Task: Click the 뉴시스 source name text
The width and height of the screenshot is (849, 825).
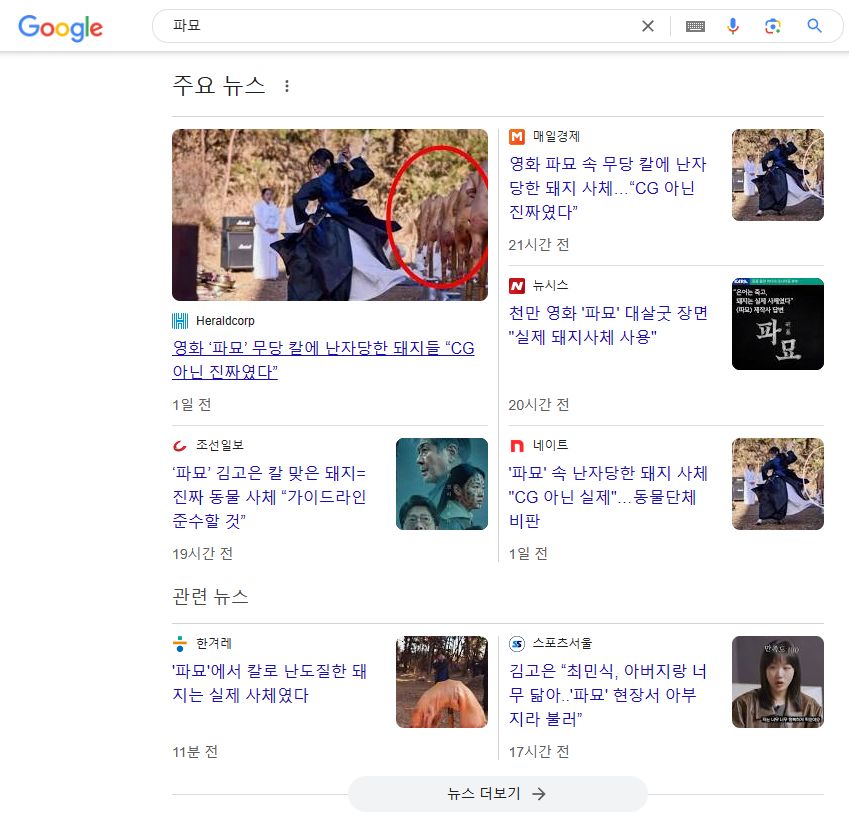Action: [x=550, y=285]
